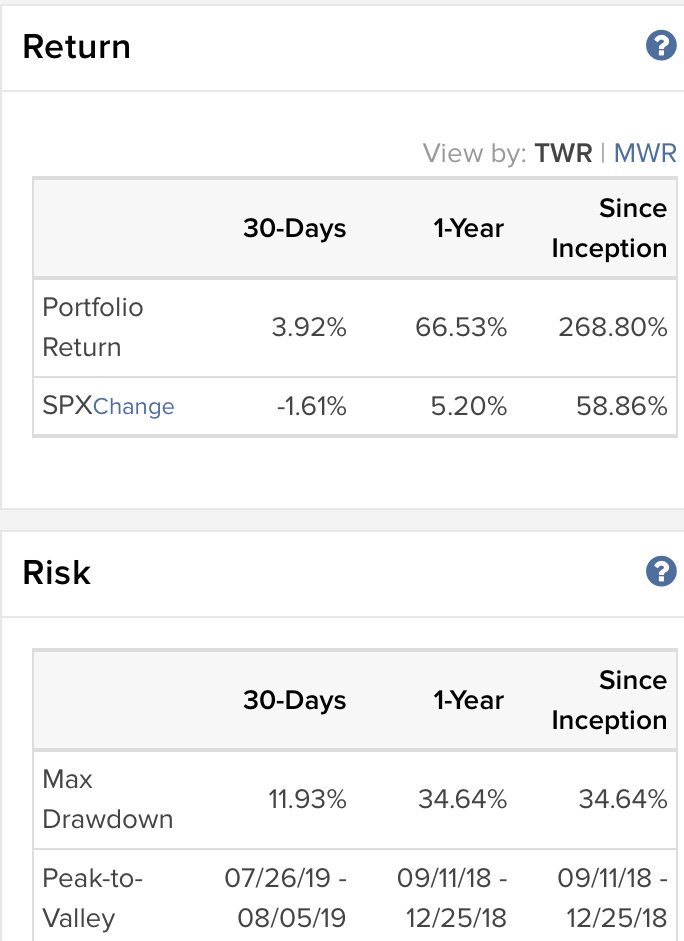Select the Risk section heading
684x941 pixels.
56,573
